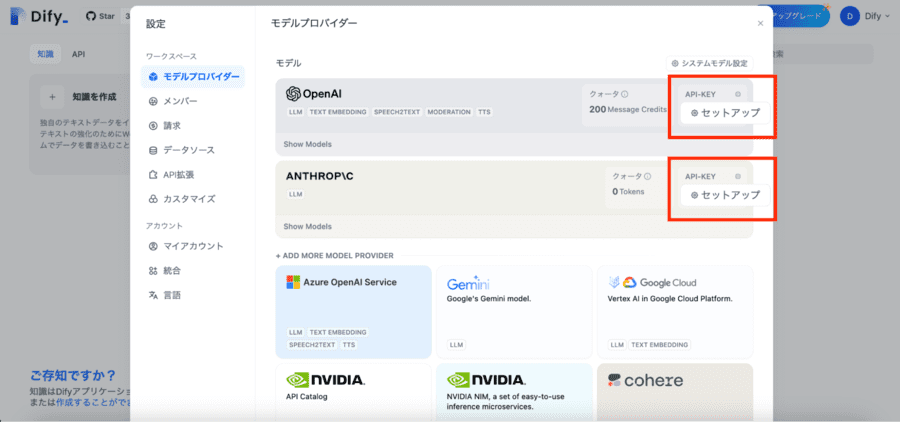Viewport: 900px width, 422px height.
Task: Click the extension icon beside API拡張
Action: point(153,175)
